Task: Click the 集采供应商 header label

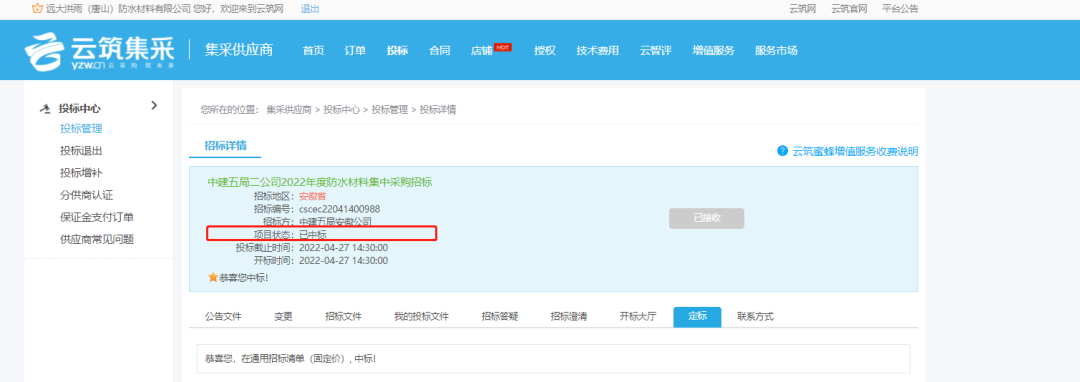Action: (x=239, y=50)
